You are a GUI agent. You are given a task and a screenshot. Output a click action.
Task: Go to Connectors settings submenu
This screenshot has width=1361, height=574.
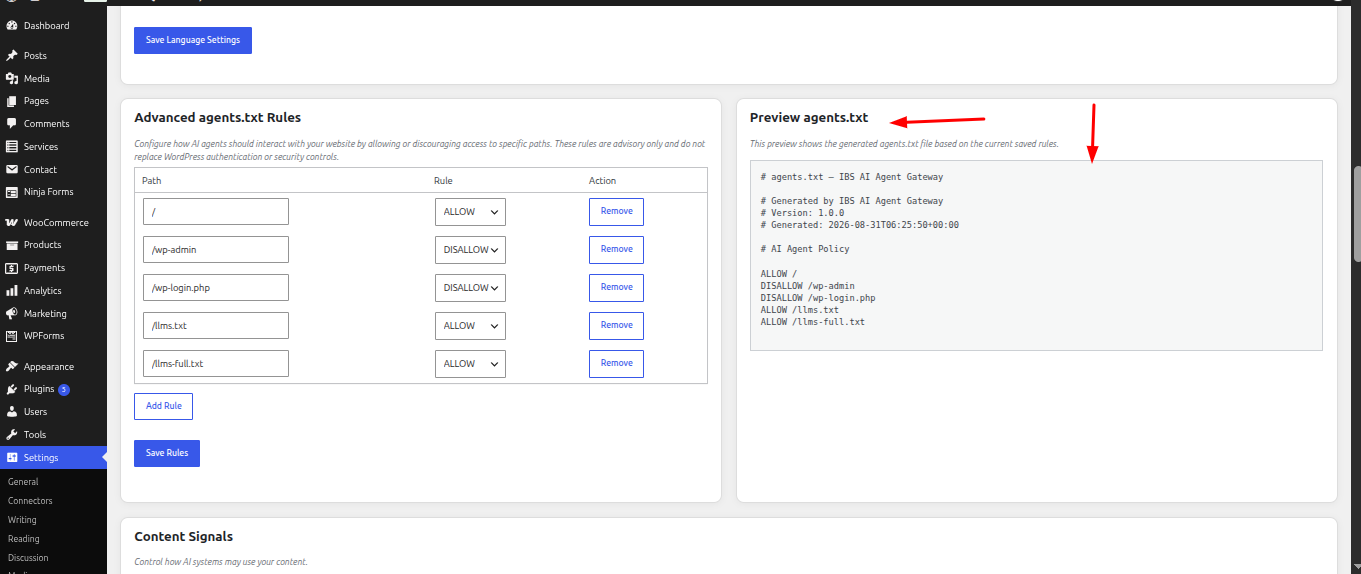click(x=30, y=501)
